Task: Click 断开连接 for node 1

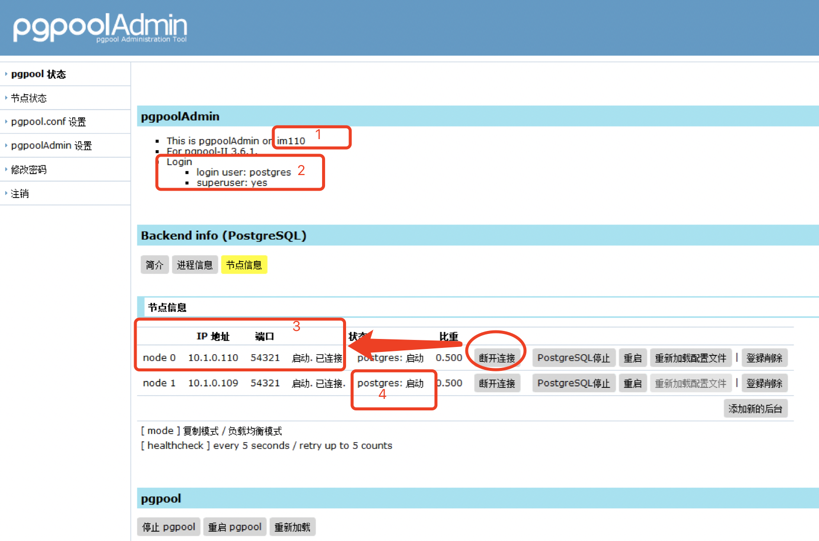Action: pyautogui.click(x=497, y=383)
